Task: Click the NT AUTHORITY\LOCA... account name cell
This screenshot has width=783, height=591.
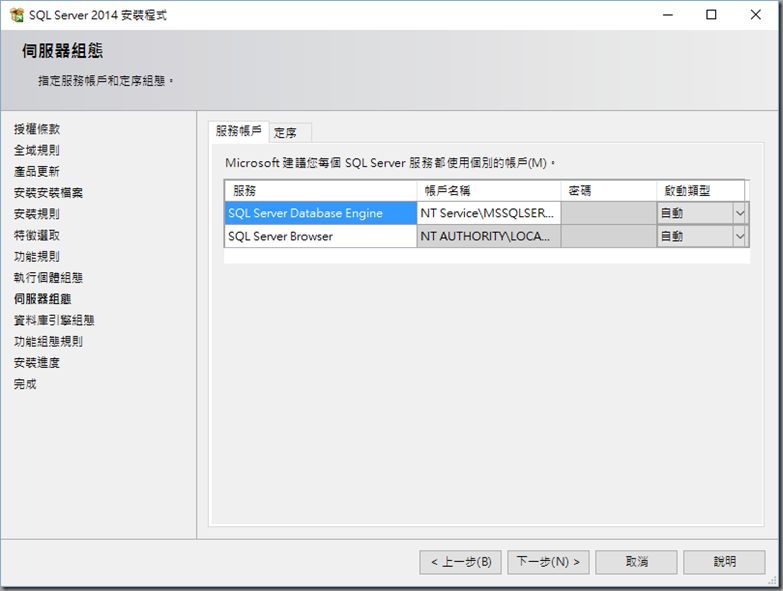Action: tap(488, 236)
